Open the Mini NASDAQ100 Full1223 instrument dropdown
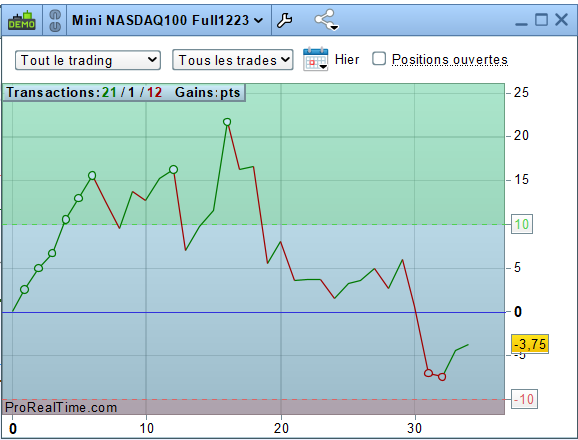This screenshot has width=578, height=440. point(168,20)
